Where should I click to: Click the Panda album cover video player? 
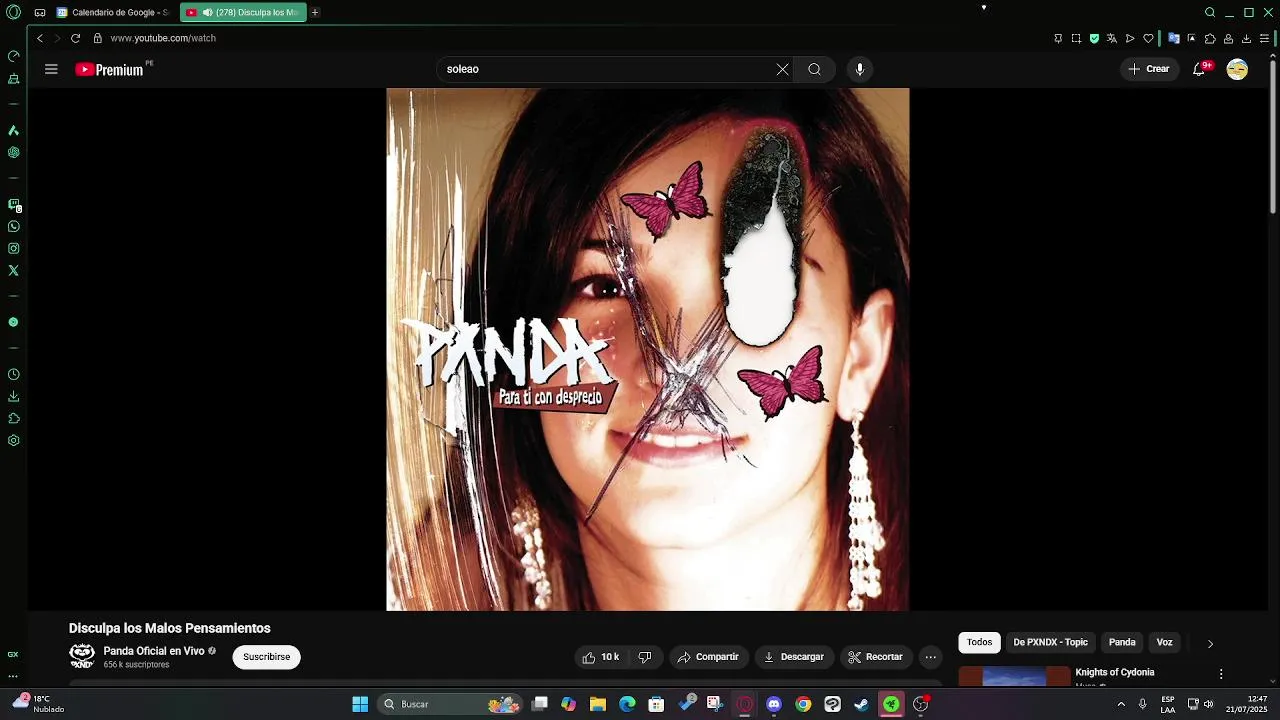pyautogui.click(x=648, y=349)
